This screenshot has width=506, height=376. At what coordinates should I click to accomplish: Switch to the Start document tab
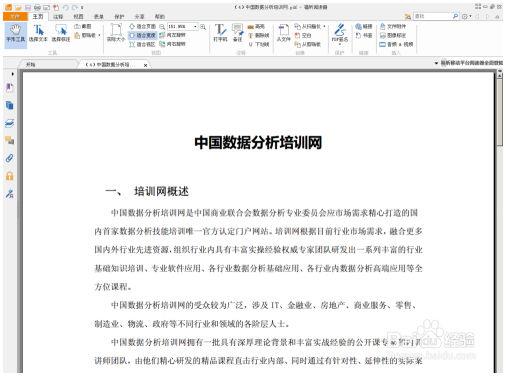31,64
